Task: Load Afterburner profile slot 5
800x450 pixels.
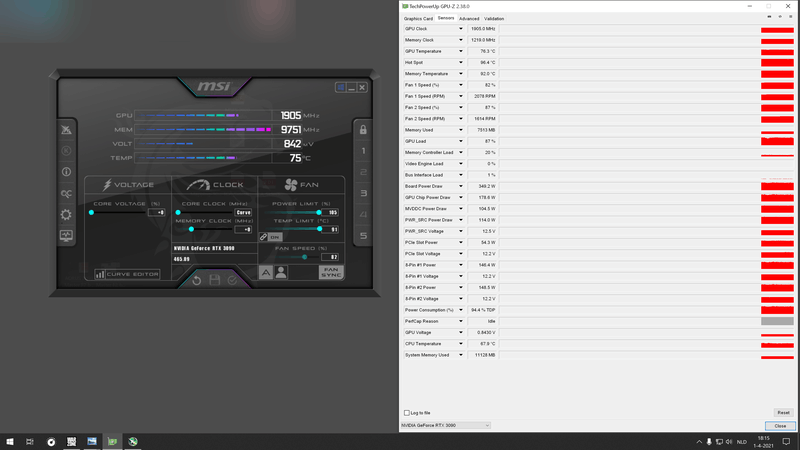Action: [363, 236]
